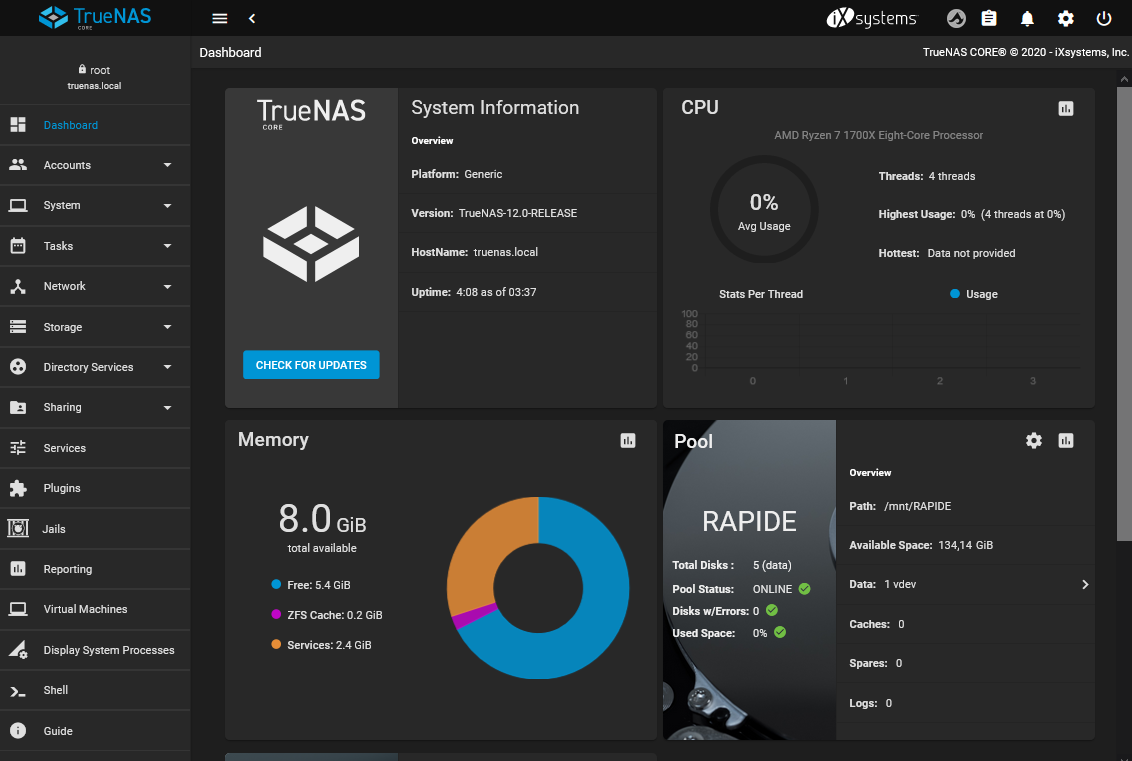This screenshot has height=761, width=1132.
Task: Click the Network sidebar icon
Action: point(18,286)
